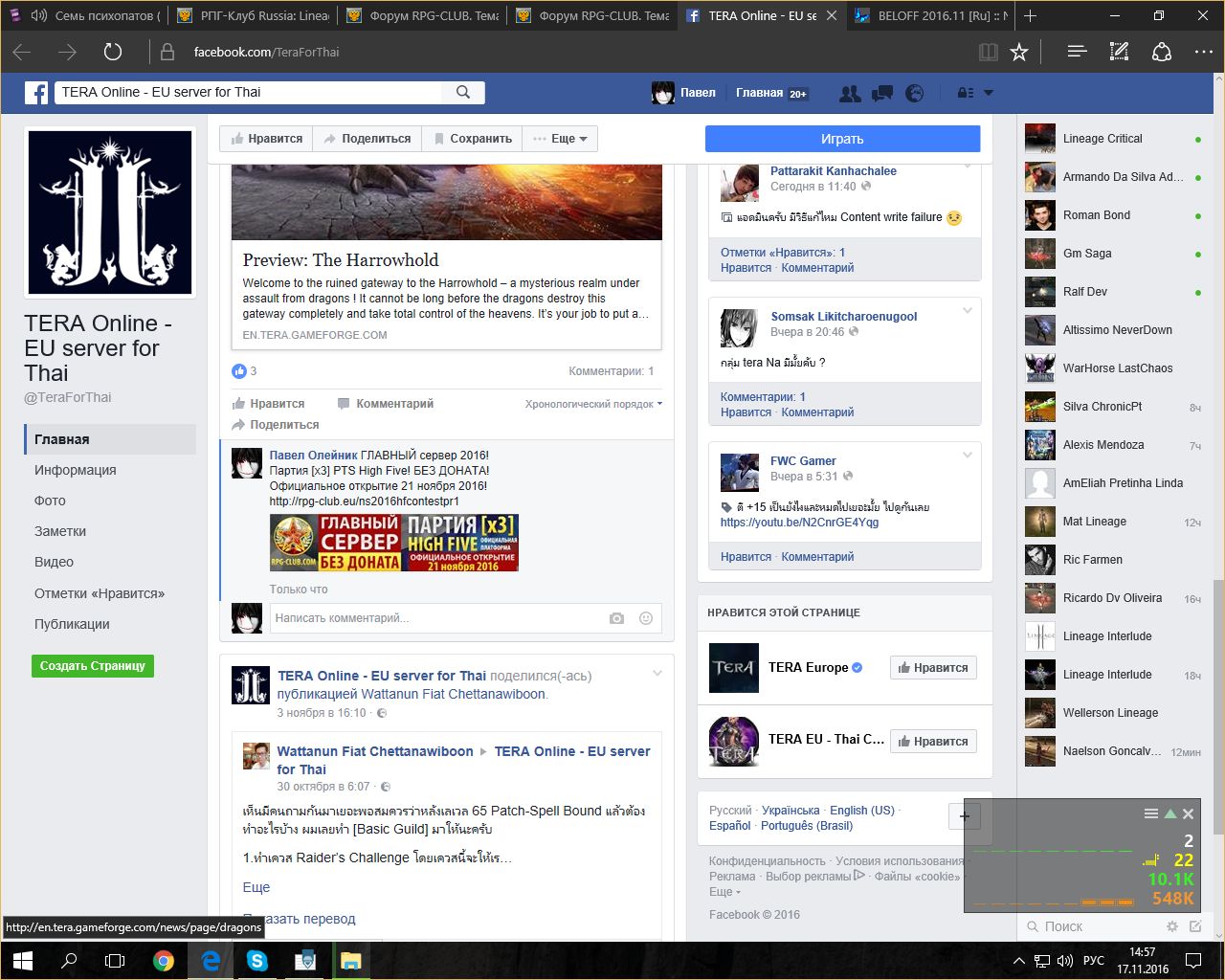Refresh the page in browser
The height and width of the screenshot is (980, 1225).
(113, 52)
